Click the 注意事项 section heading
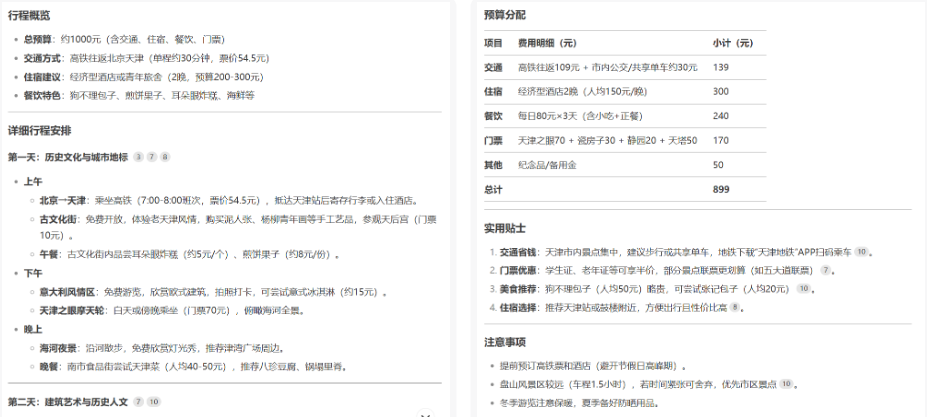 click(x=504, y=341)
